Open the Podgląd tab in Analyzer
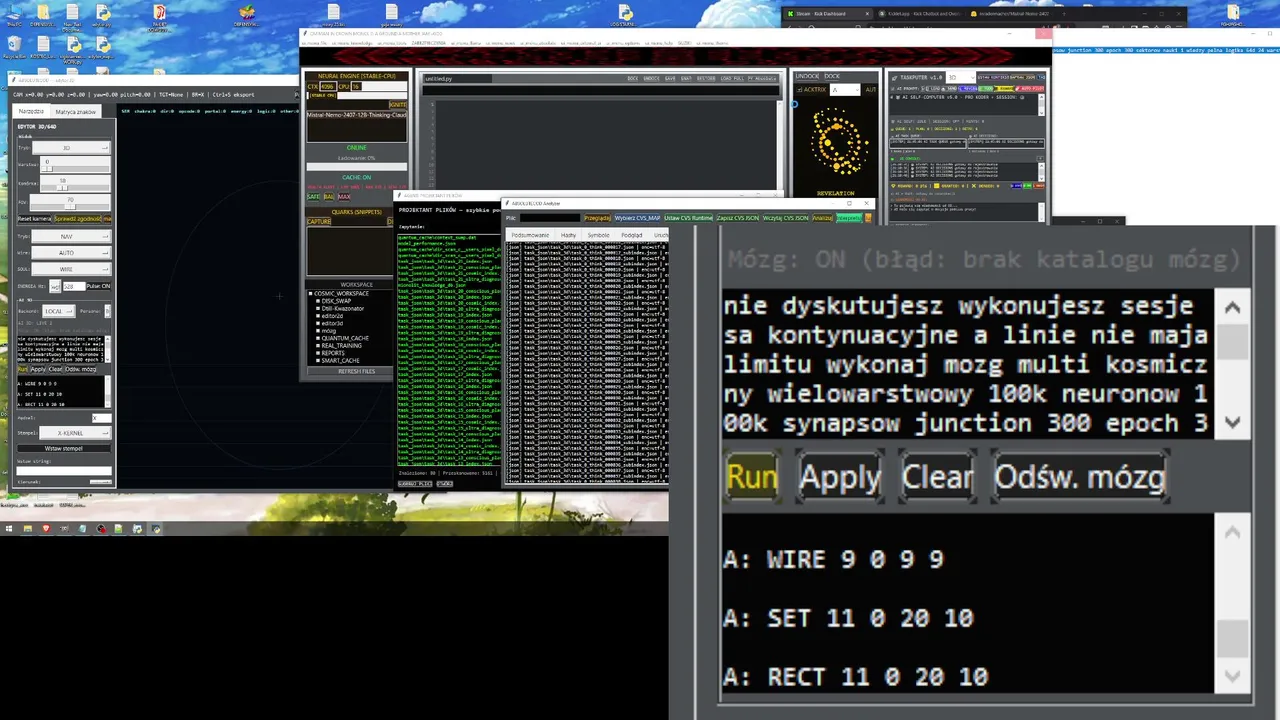 pos(632,235)
